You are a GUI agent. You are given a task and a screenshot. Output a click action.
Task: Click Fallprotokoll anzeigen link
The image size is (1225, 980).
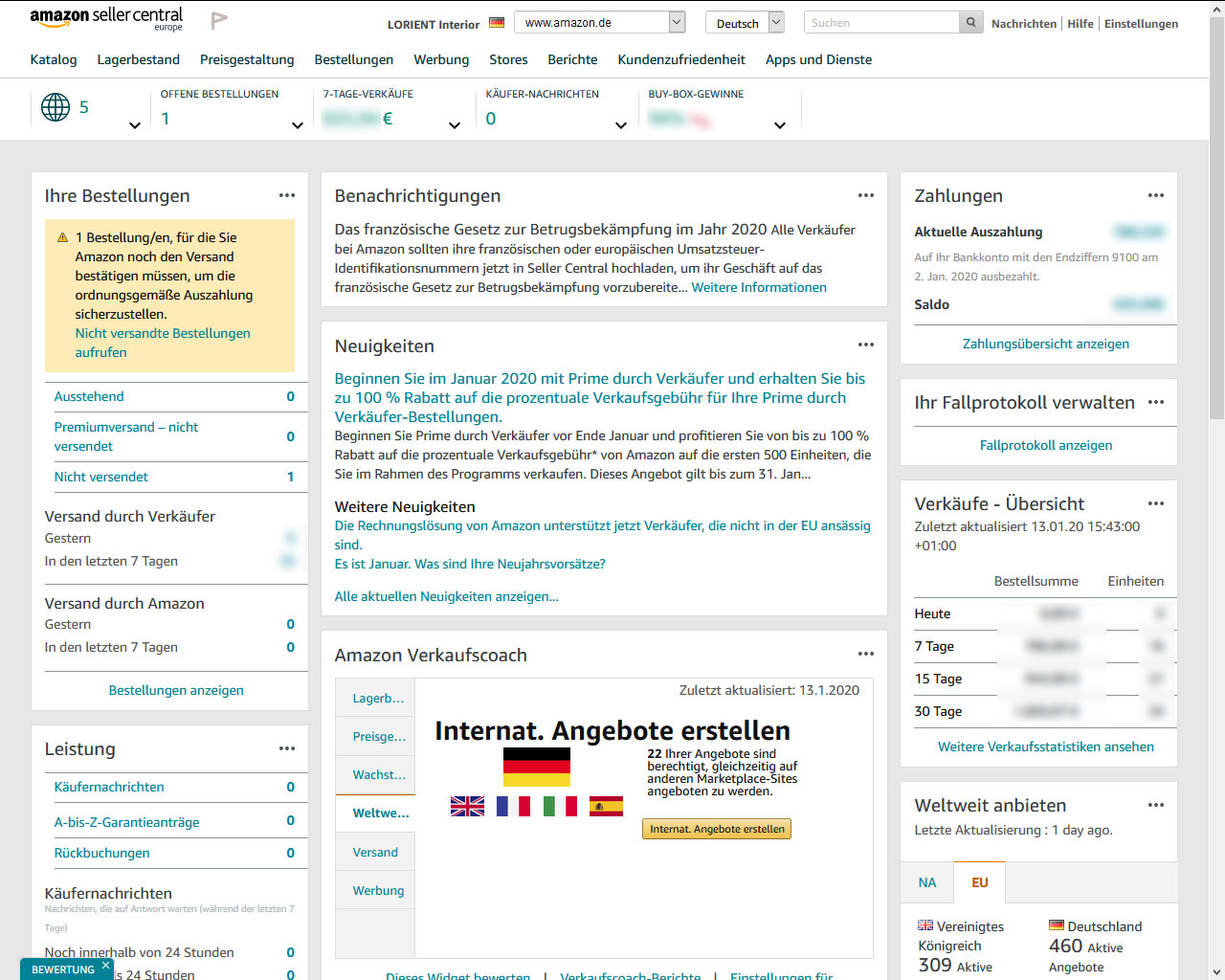(x=1046, y=445)
